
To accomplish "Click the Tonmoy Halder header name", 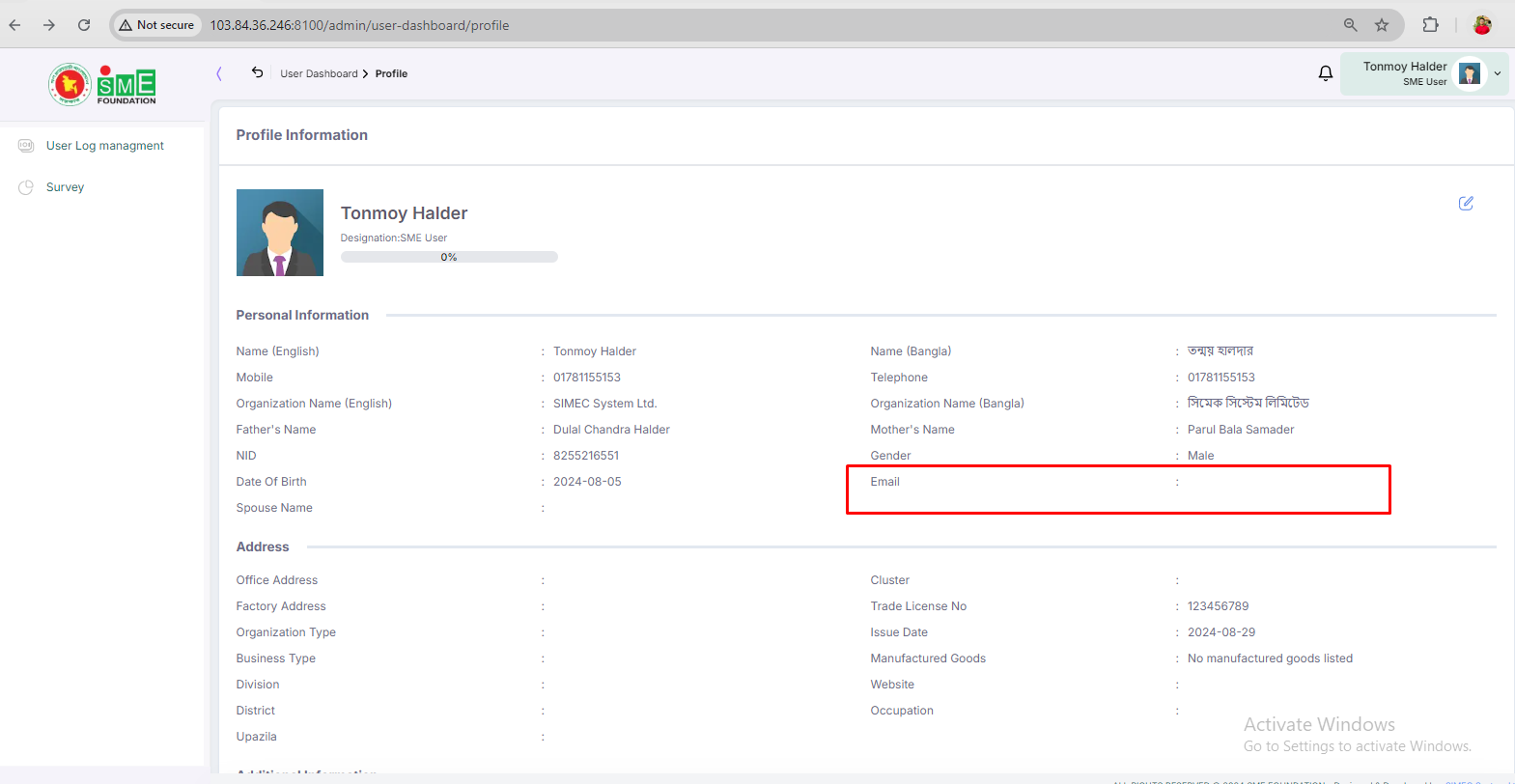I will tap(1405, 67).
